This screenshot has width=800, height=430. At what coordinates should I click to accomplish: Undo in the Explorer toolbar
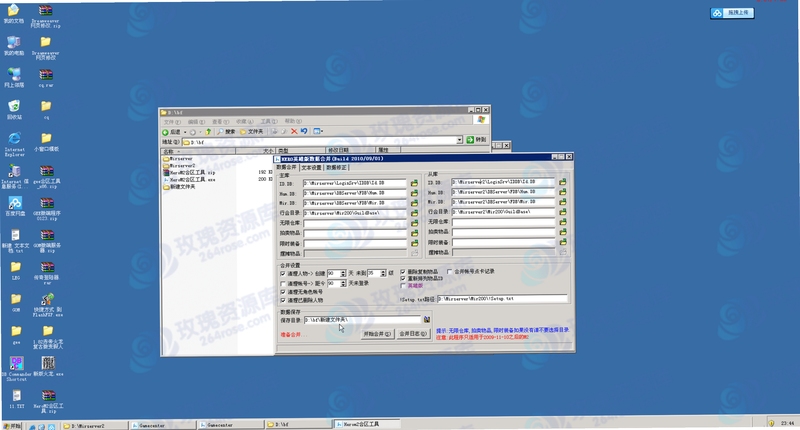(x=304, y=131)
